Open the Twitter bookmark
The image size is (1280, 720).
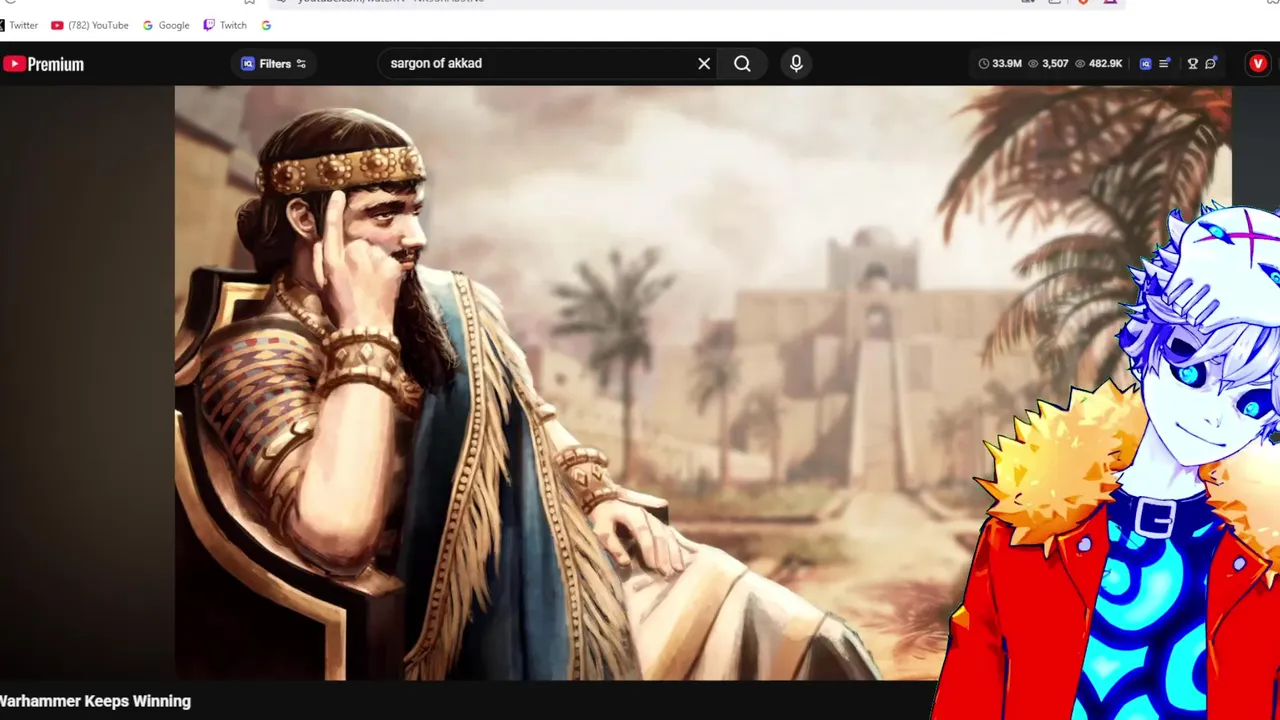click(x=19, y=25)
